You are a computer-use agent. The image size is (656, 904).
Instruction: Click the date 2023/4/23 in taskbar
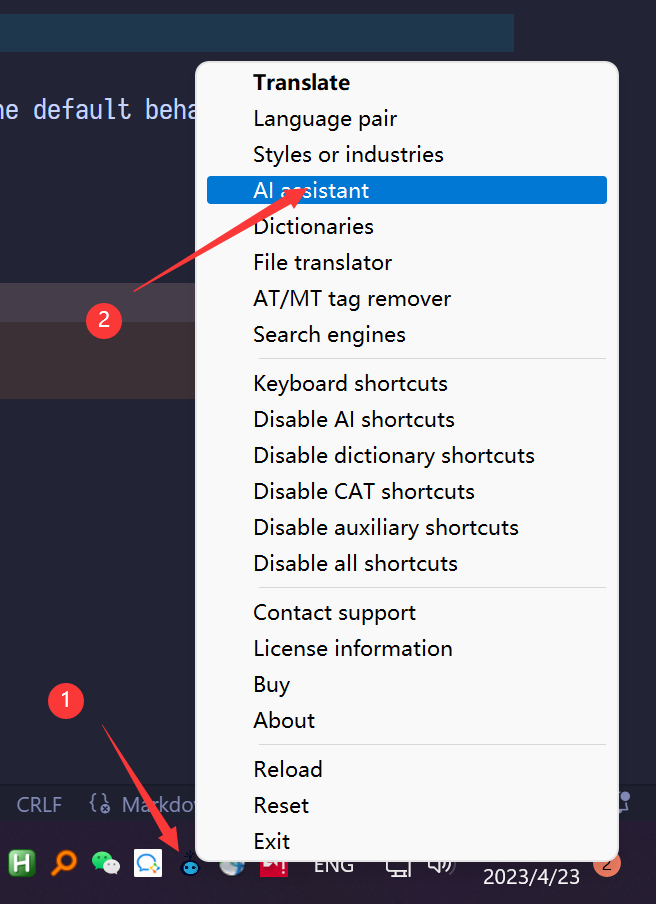click(531, 877)
